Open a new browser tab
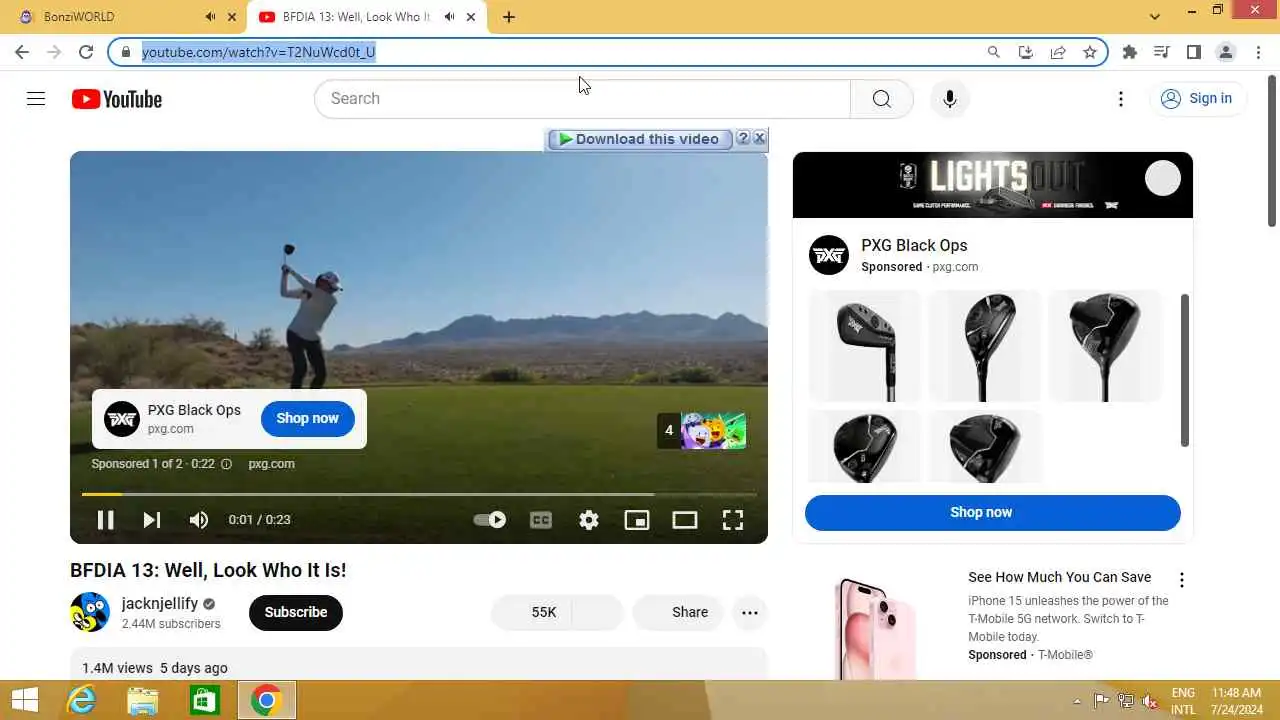Image resolution: width=1280 pixels, height=720 pixels. 509,17
